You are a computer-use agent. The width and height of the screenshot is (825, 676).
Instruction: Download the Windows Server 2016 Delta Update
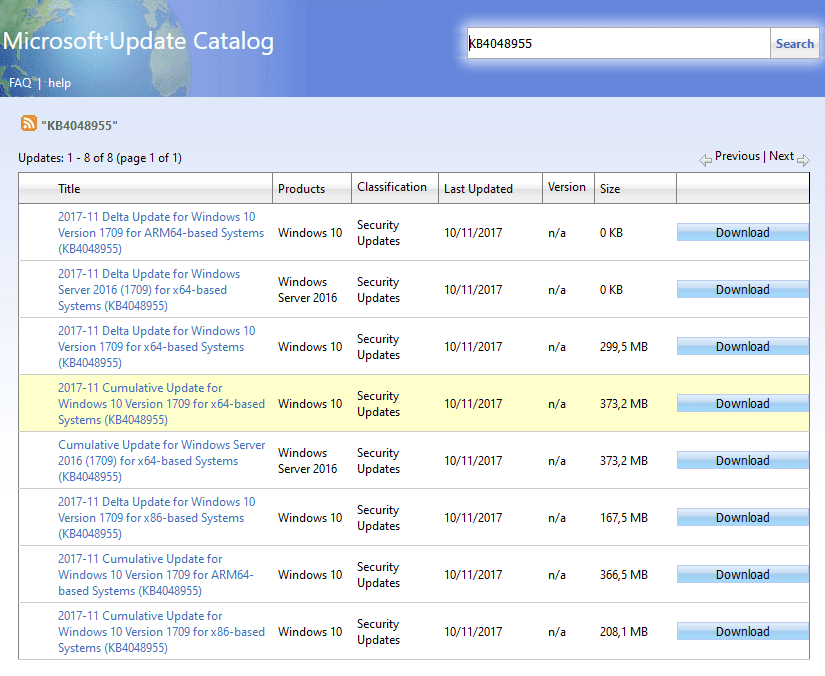click(742, 290)
